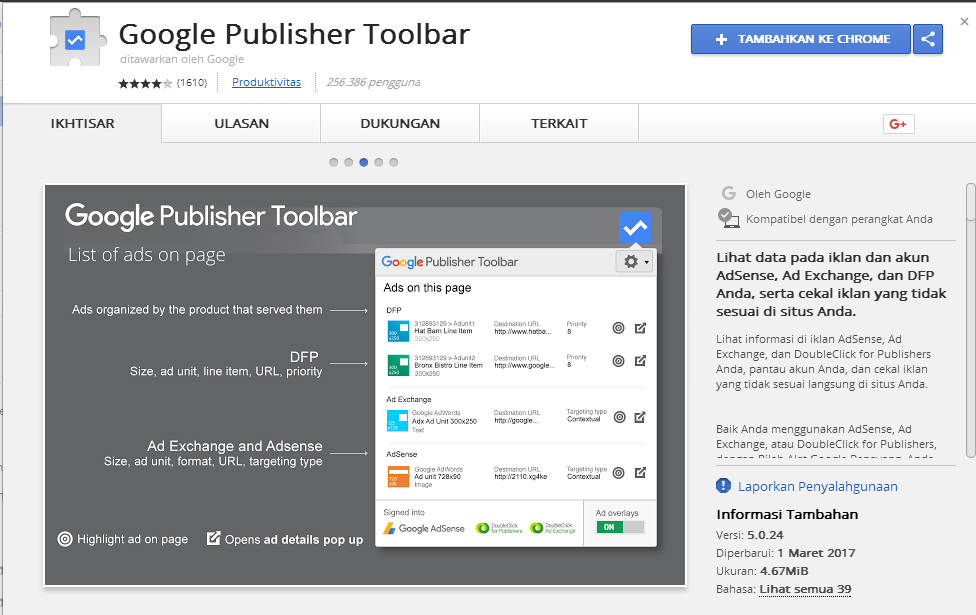Select the second carousel dot
The height and width of the screenshot is (615, 976).
tap(349, 162)
